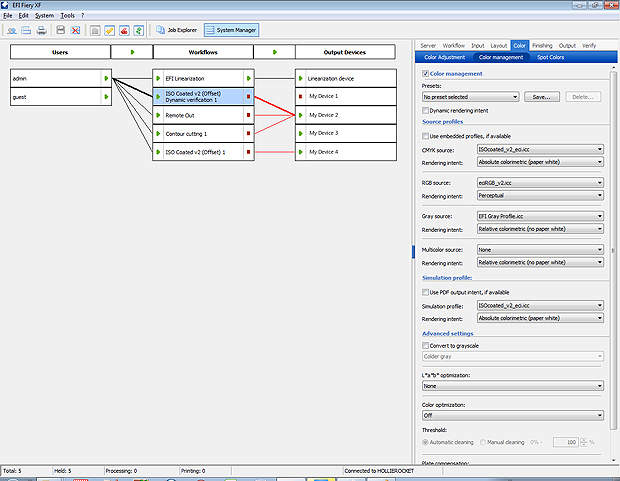Open RGB source Rendering intent Perceptual dropdown
Viewport: 620px width, 481px height.
tap(540, 195)
